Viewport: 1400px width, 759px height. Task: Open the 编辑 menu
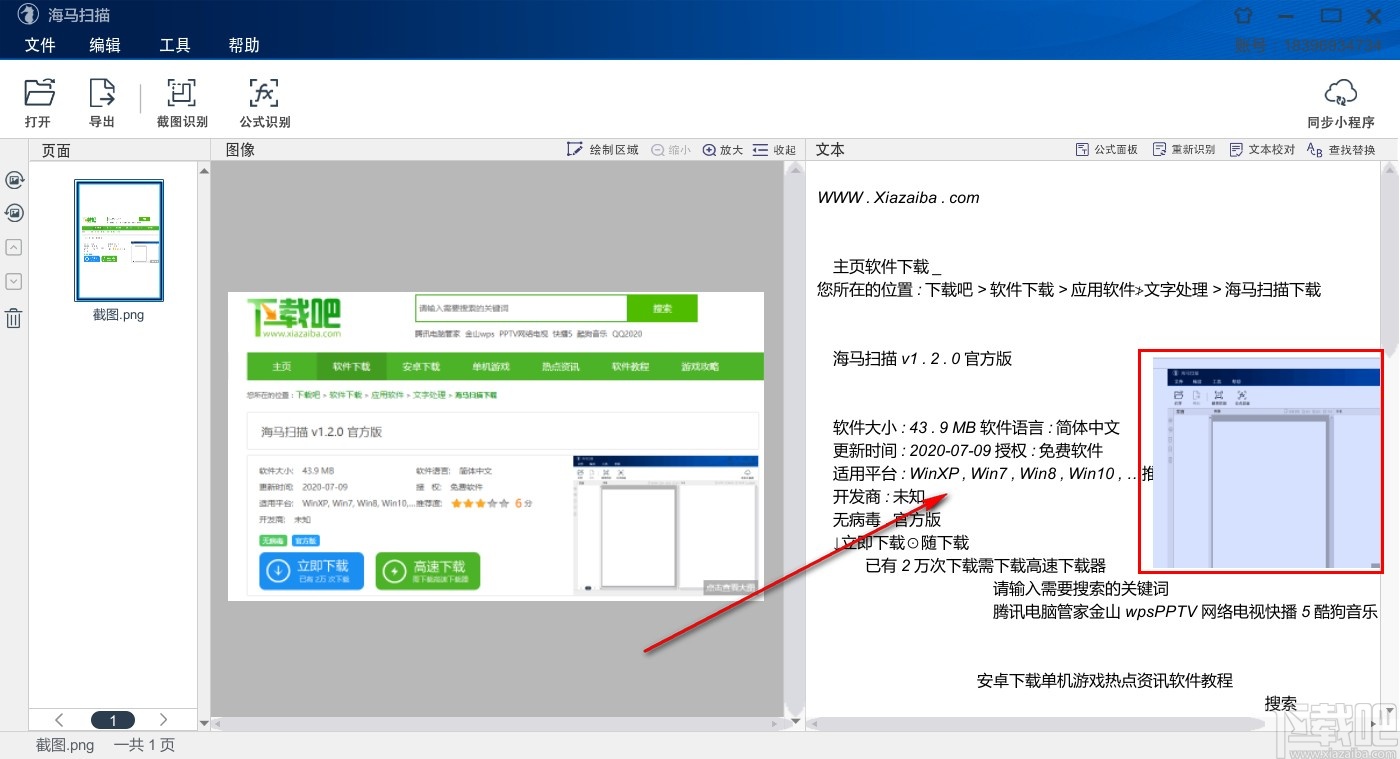[x=105, y=45]
